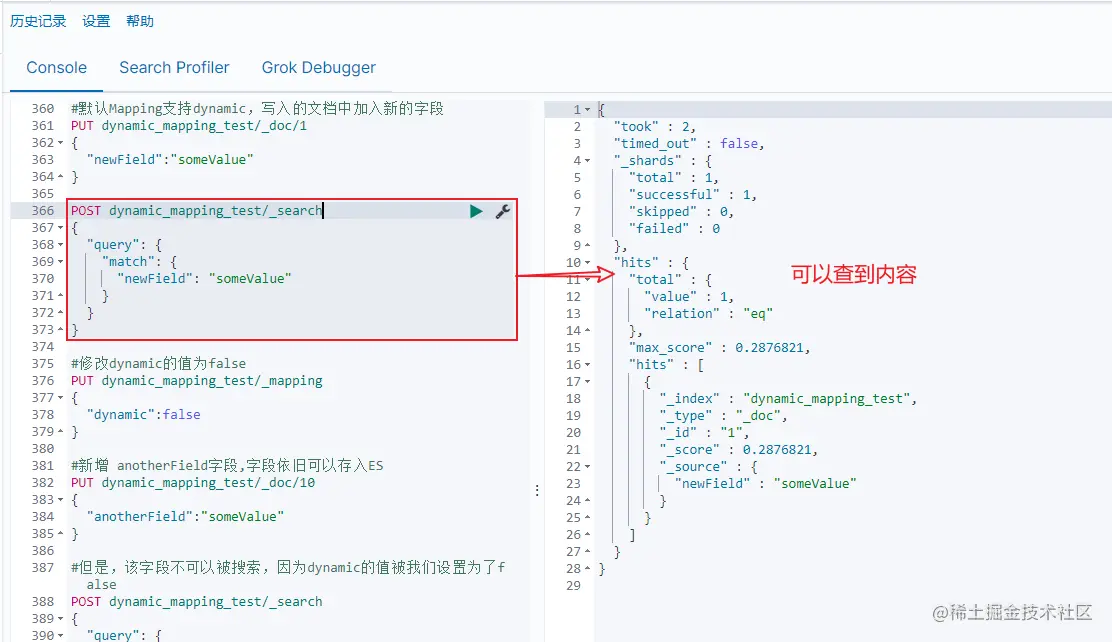Click the "value" : 1 output line
Viewport: 1112px width, 642px height.
click(689, 297)
